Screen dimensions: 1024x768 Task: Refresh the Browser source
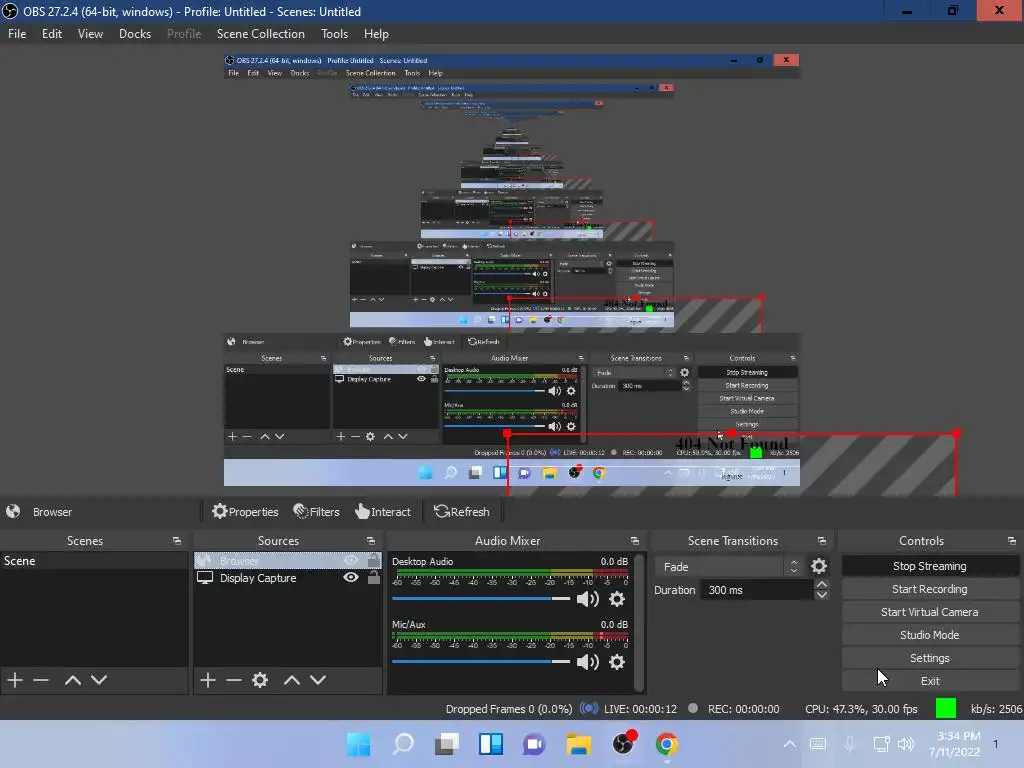(x=462, y=511)
